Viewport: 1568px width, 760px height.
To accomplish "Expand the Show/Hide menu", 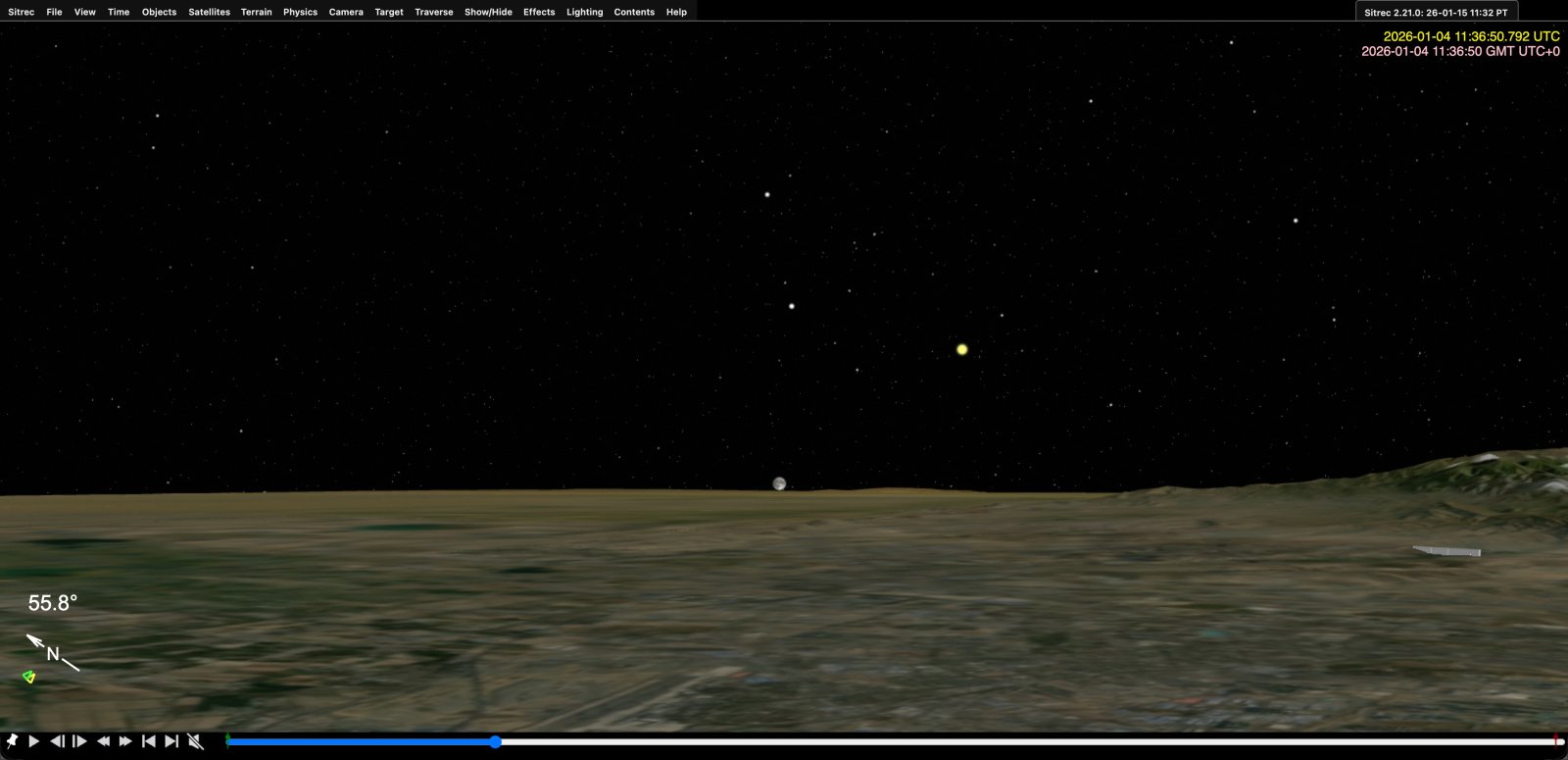I will (488, 12).
